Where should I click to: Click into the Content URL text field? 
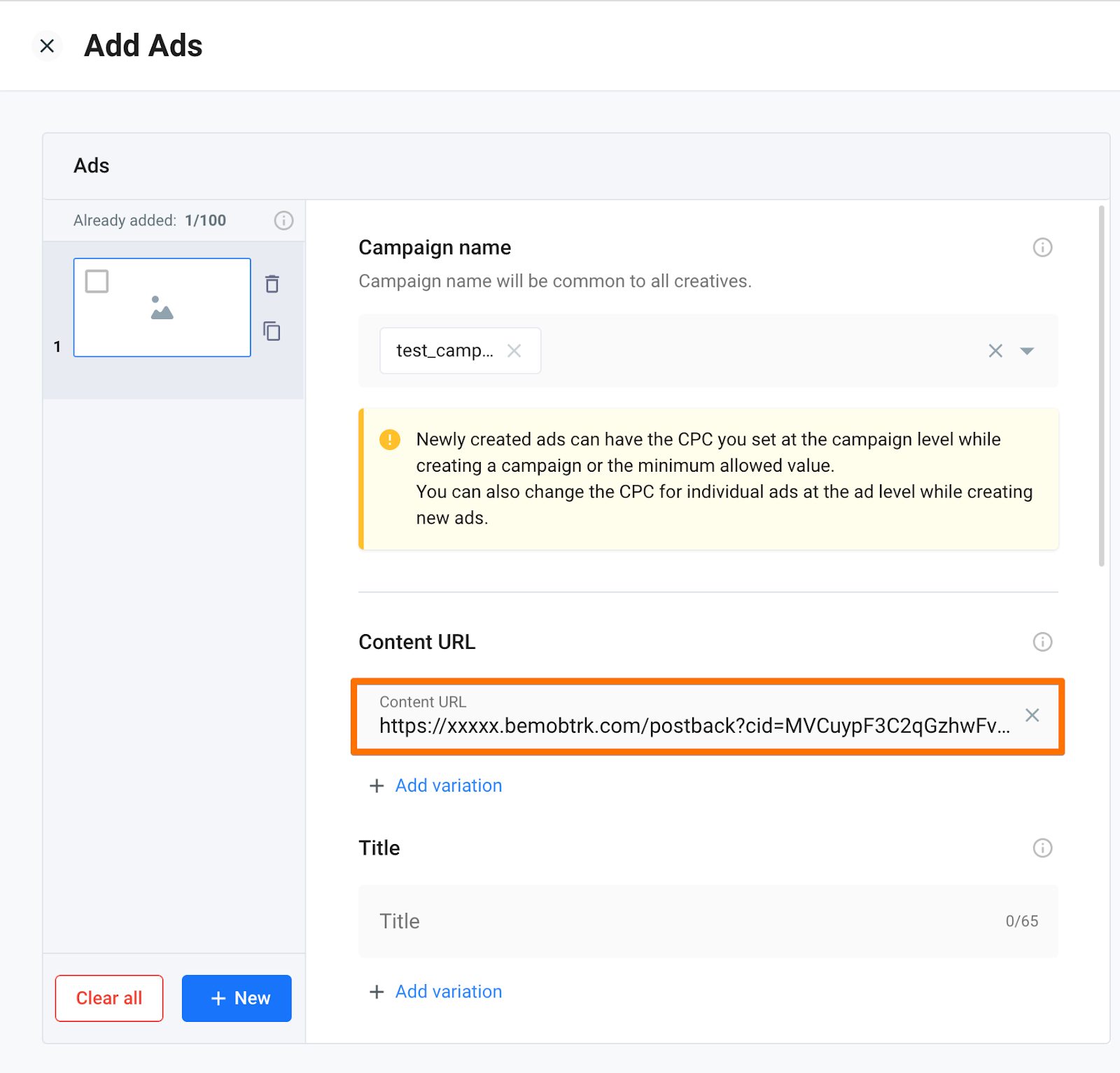coord(693,725)
